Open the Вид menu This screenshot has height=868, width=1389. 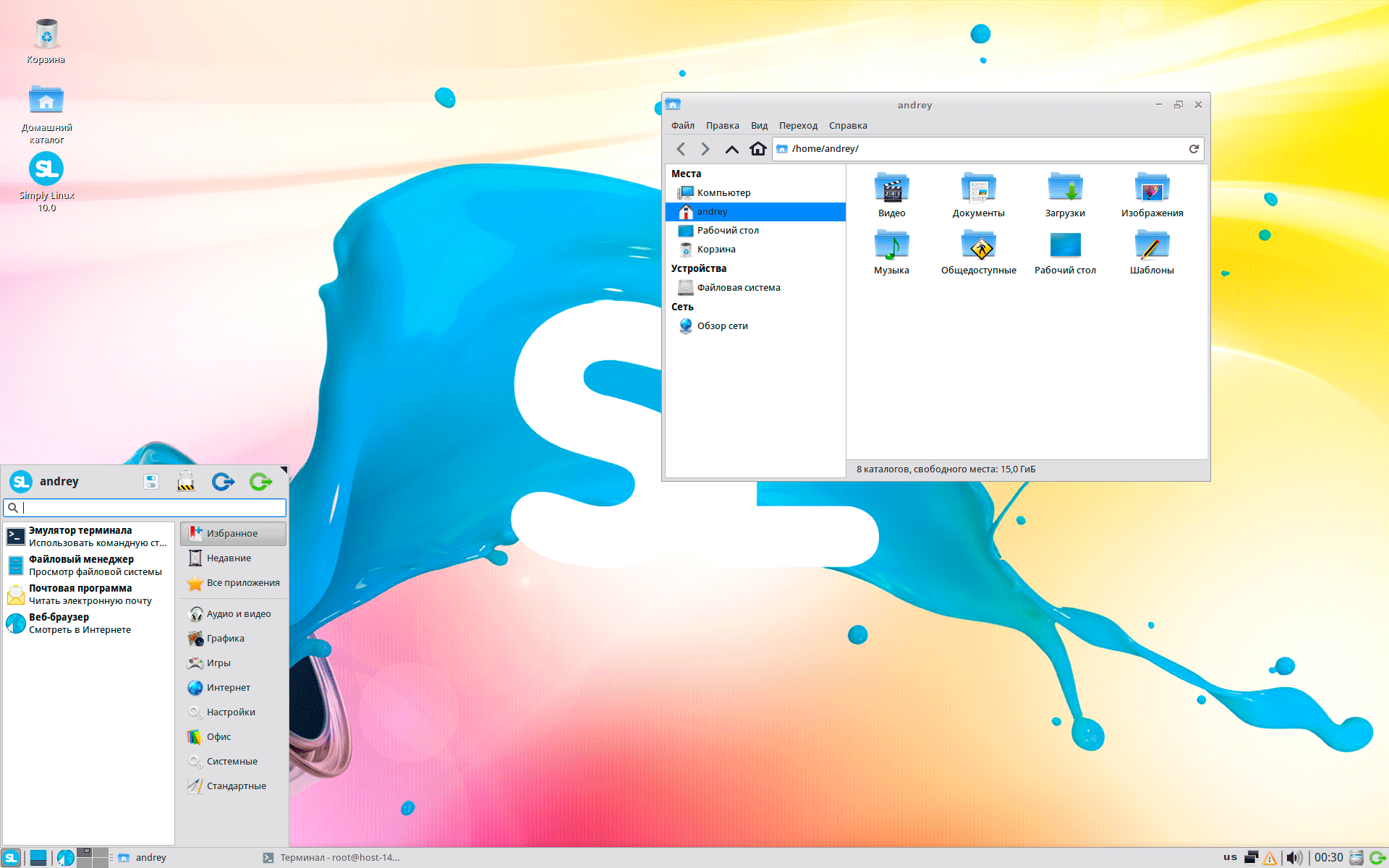tap(759, 126)
